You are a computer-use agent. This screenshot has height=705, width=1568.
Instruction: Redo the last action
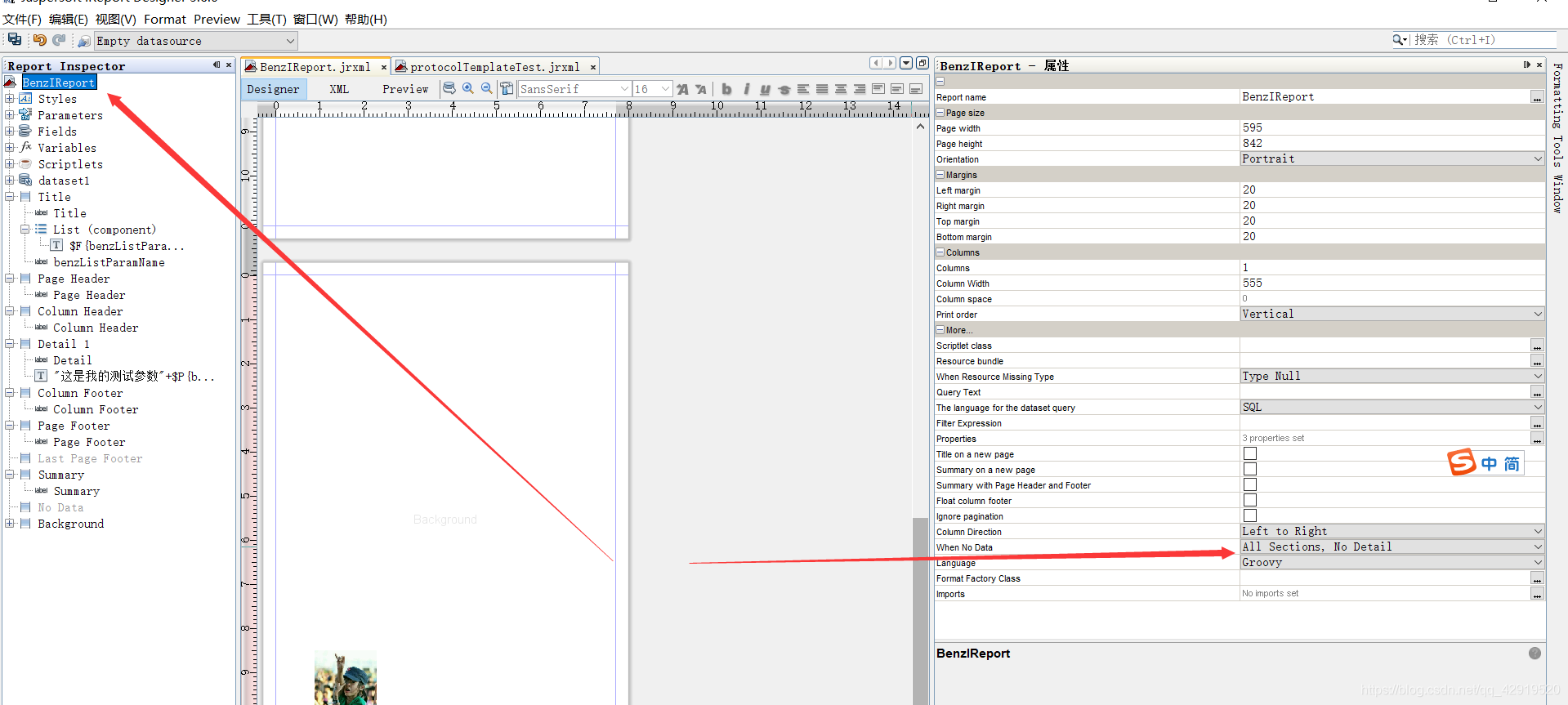click(59, 40)
